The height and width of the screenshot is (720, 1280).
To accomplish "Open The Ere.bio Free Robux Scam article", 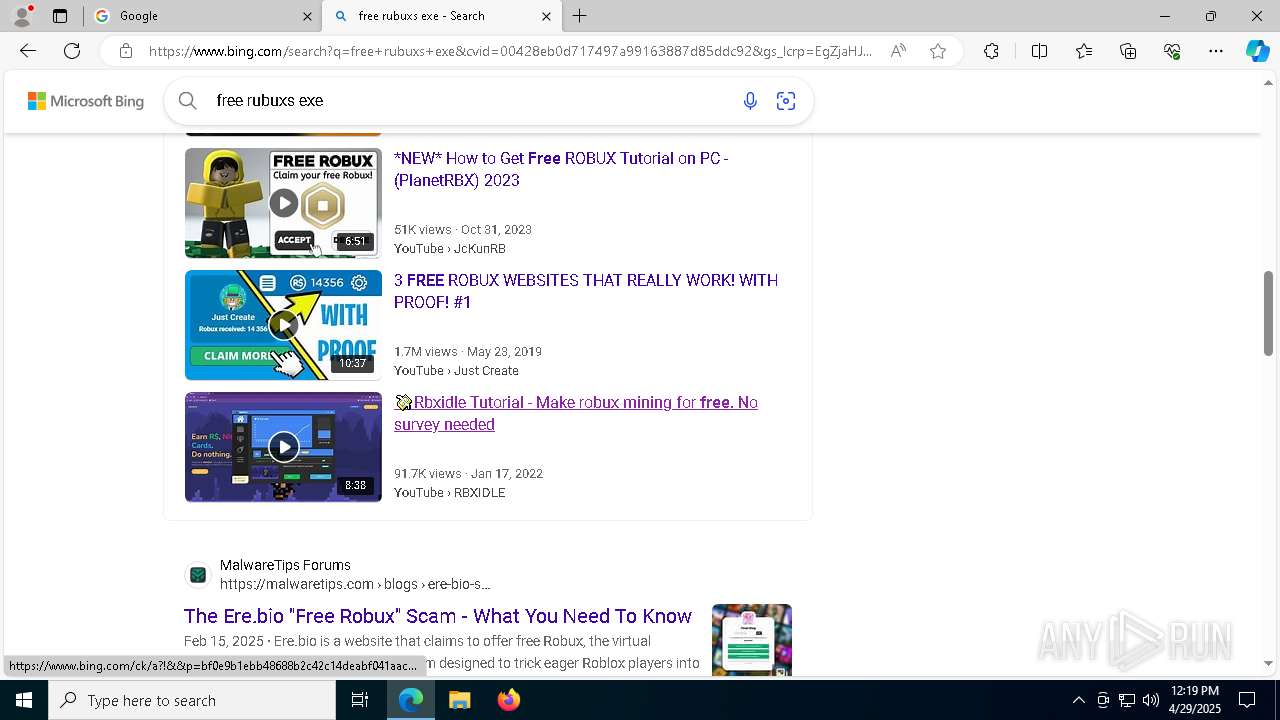I will click(x=438, y=616).
